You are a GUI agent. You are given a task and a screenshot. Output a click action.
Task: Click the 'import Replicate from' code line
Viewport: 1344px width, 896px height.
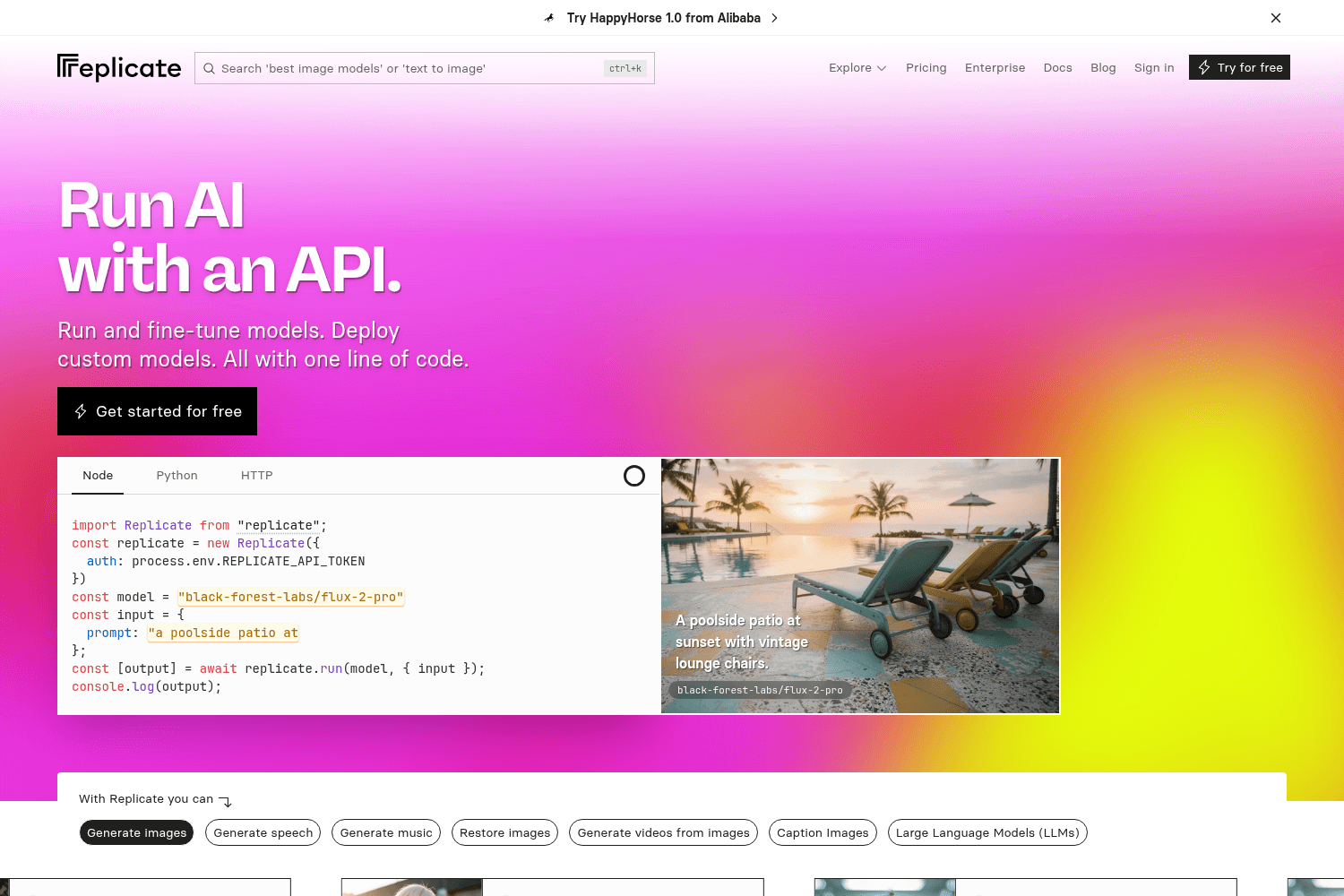pyautogui.click(x=200, y=525)
